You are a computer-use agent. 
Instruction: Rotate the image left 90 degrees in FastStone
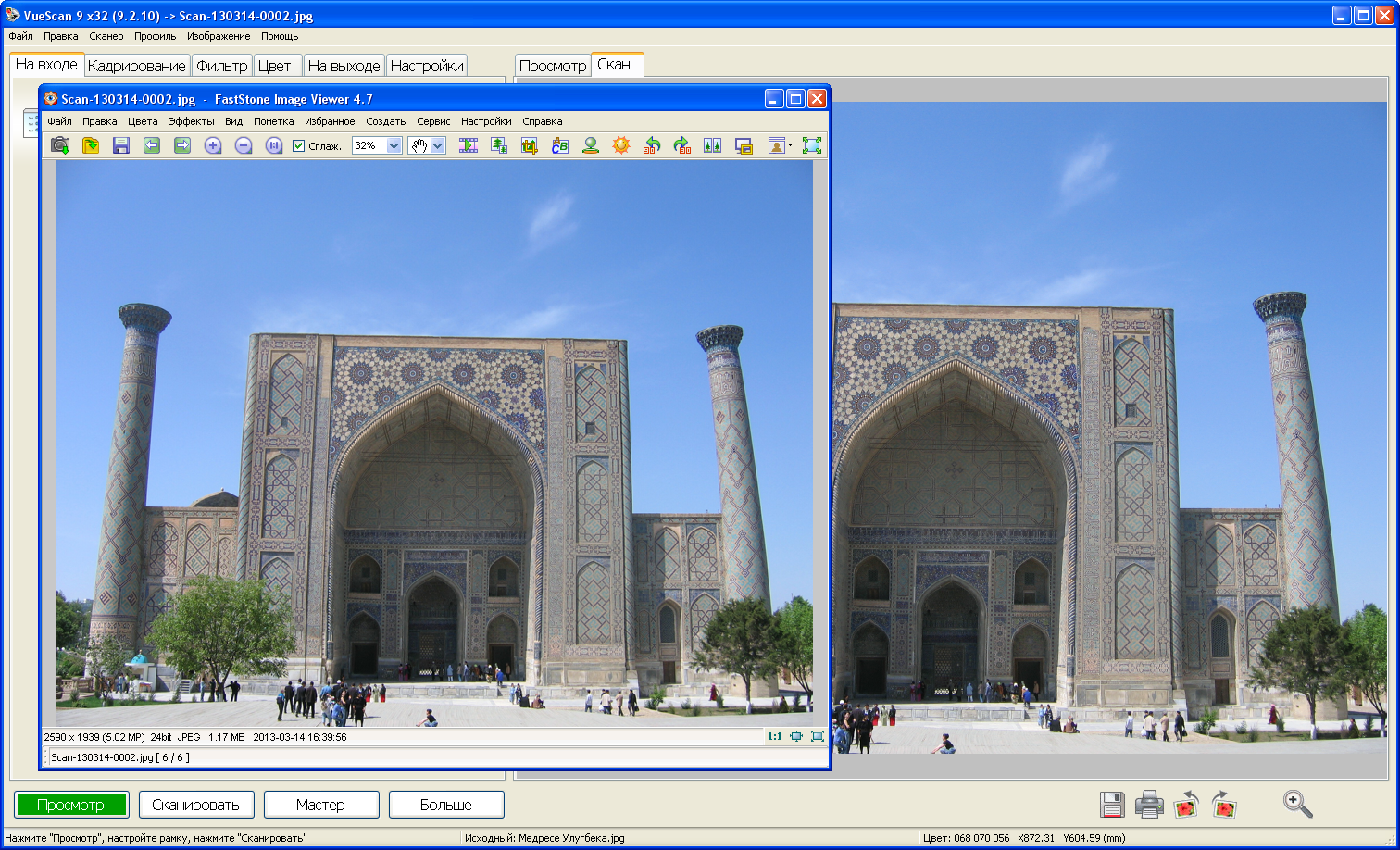[x=652, y=145]
